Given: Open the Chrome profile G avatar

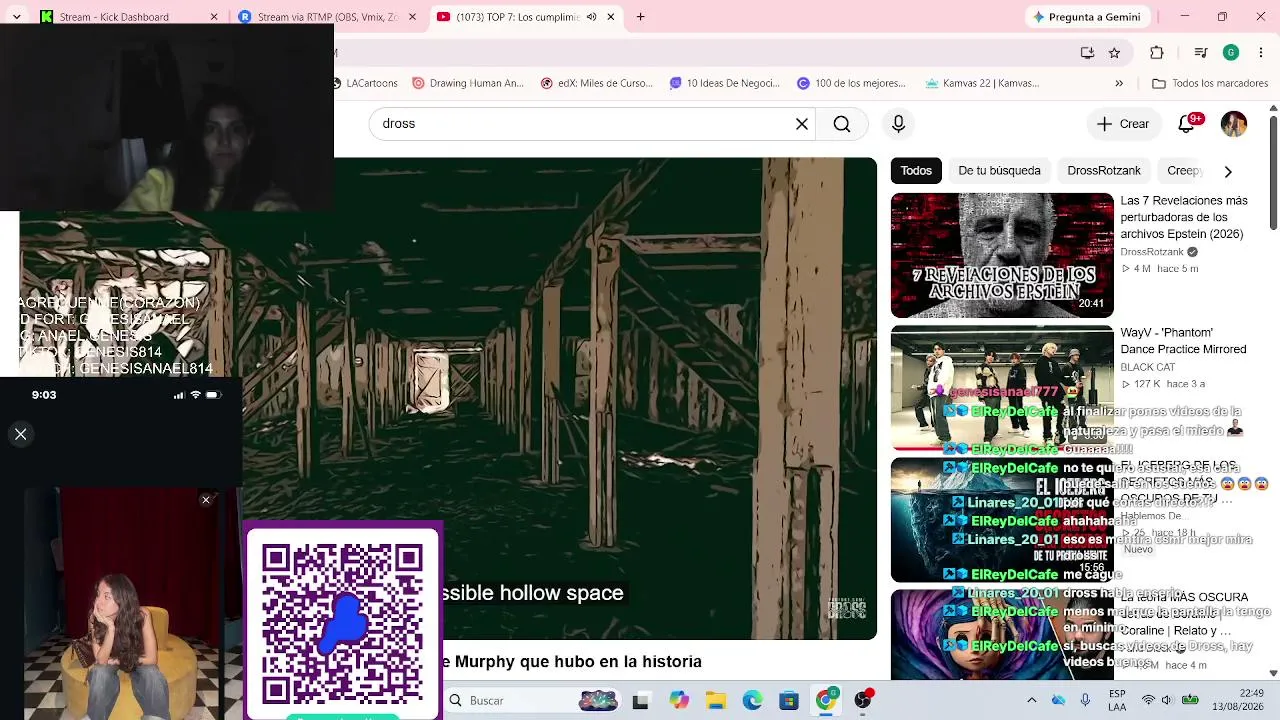Looking at the screenshot, I should 1231,53.
